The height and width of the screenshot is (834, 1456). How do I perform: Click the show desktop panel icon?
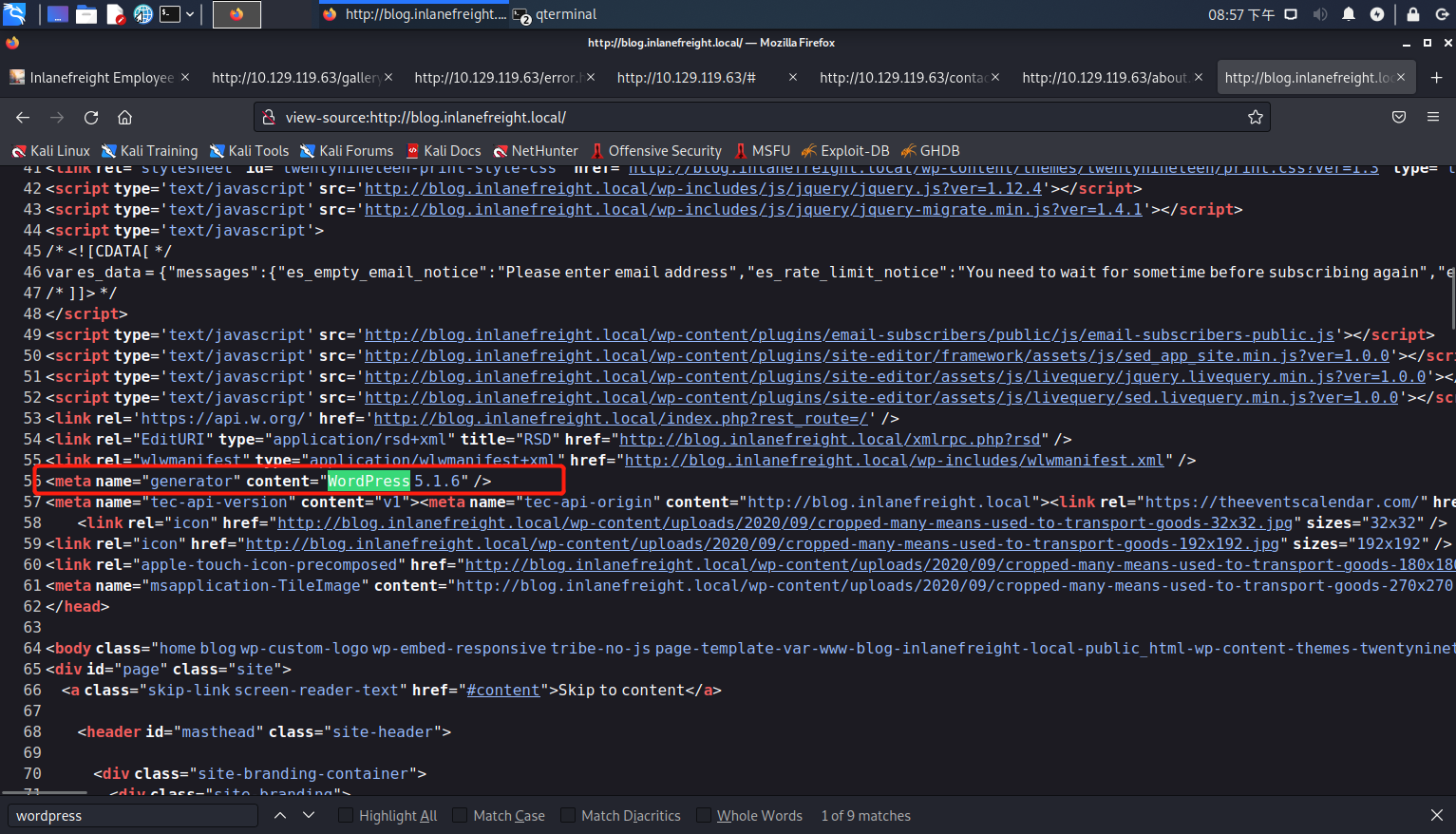[58, 14]
